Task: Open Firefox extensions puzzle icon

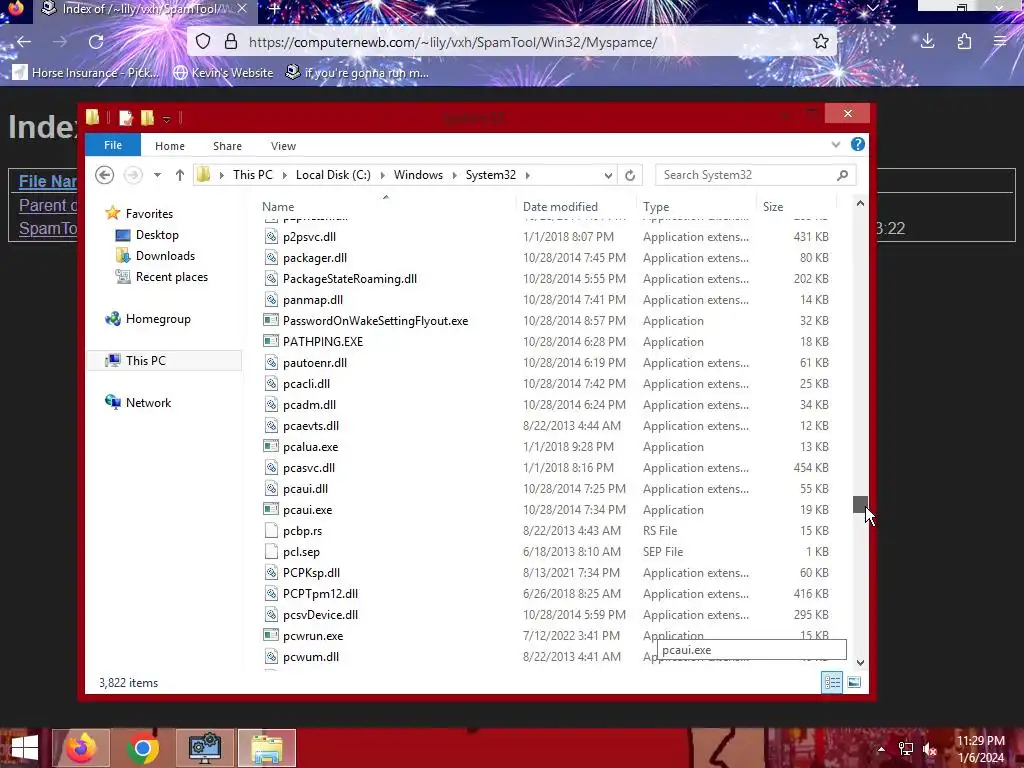Action: (965, 42)
